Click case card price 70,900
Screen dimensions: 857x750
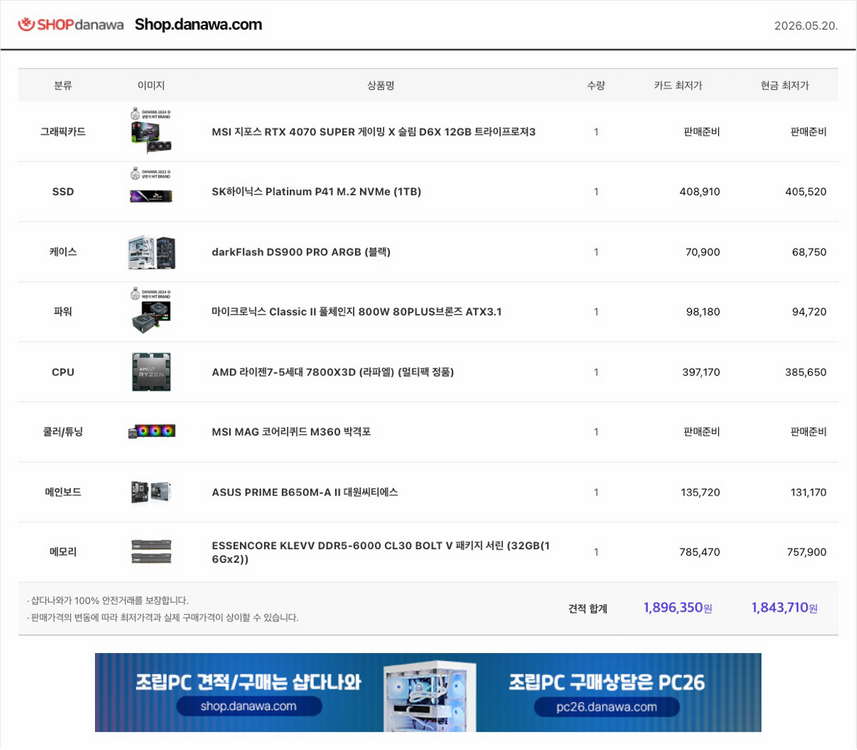(703, 252)
